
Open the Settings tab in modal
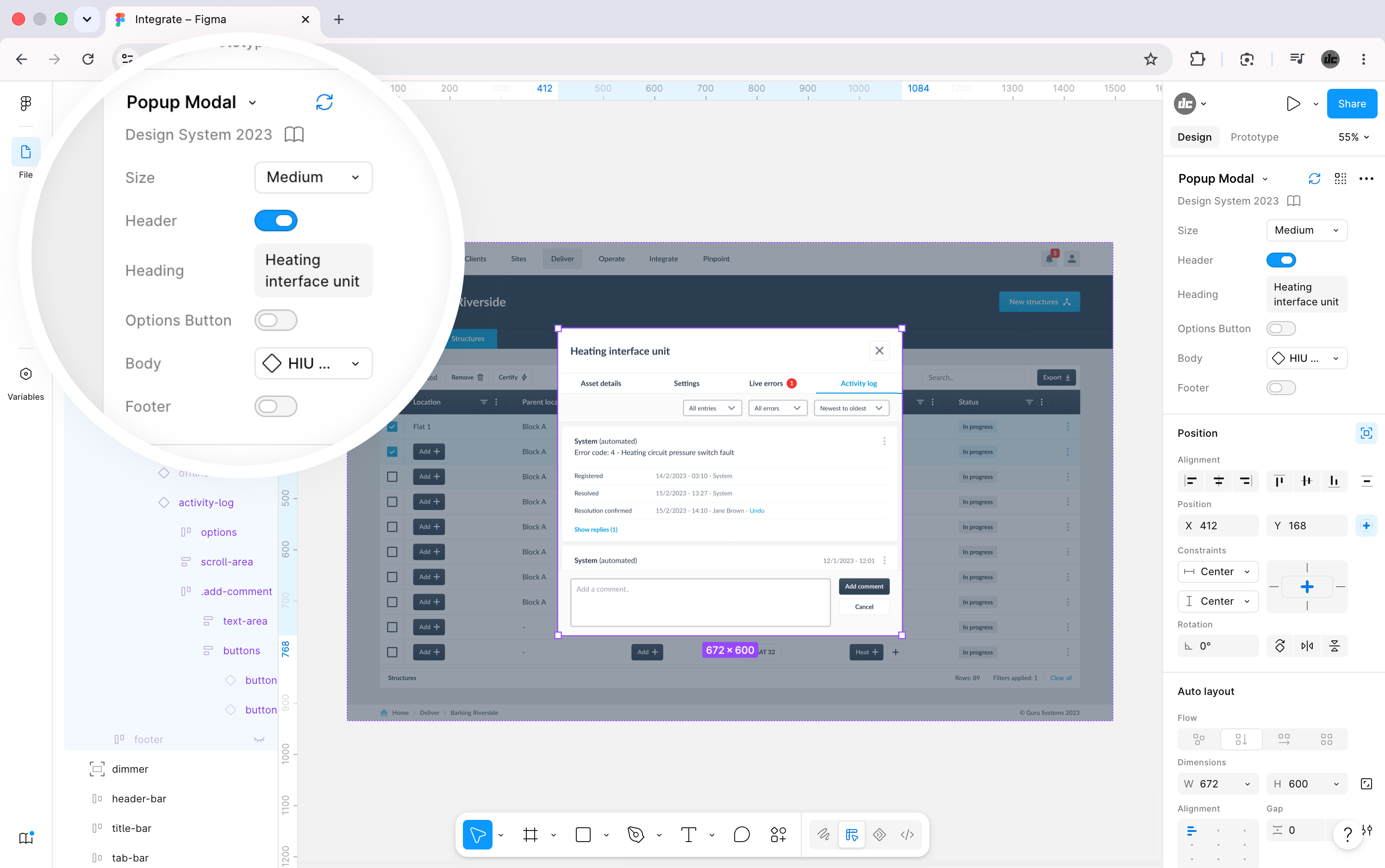(x=686, y=384)
